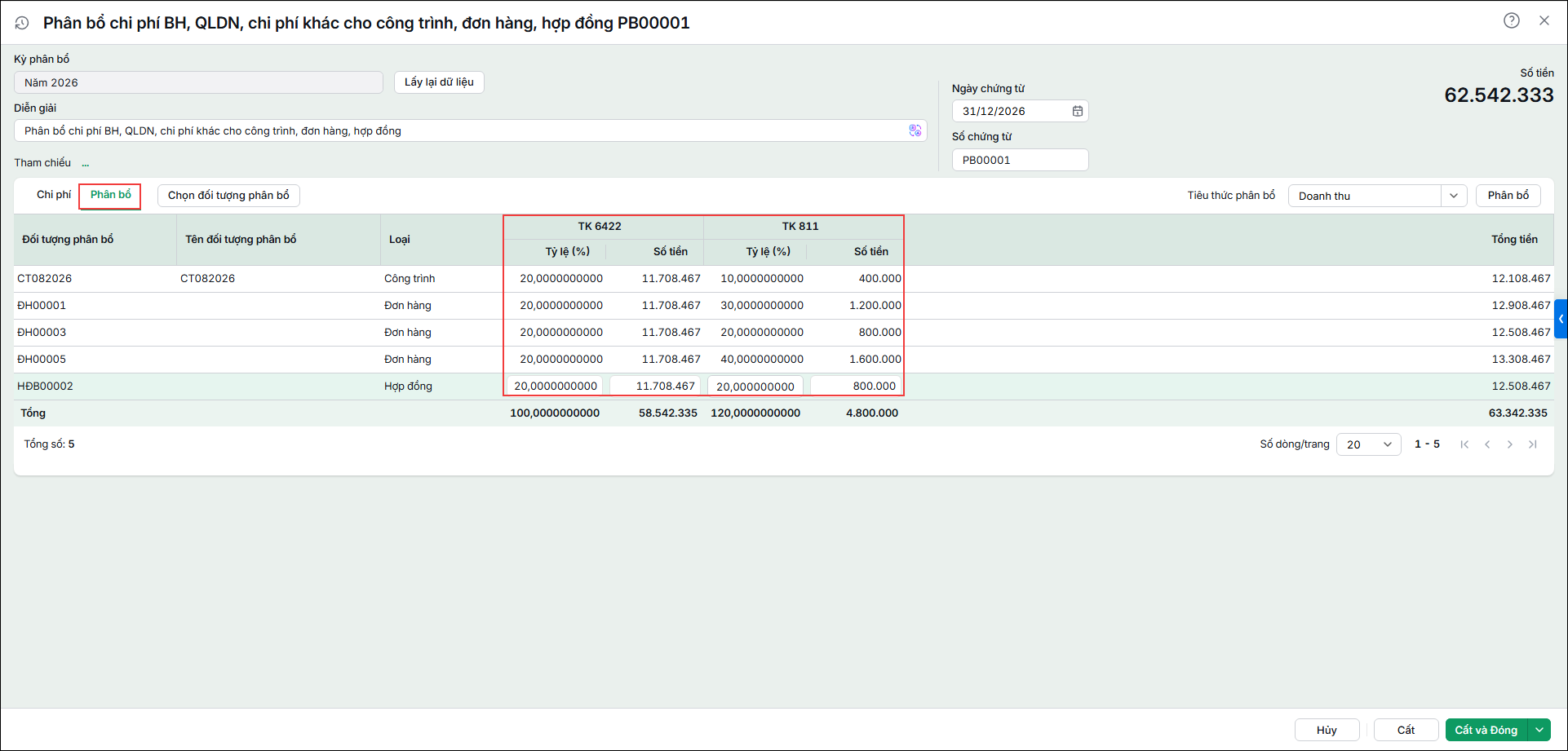This screenshot has width=1568, height=751.
Task: Click the Diễn giải description field
Action: point(471,130)
